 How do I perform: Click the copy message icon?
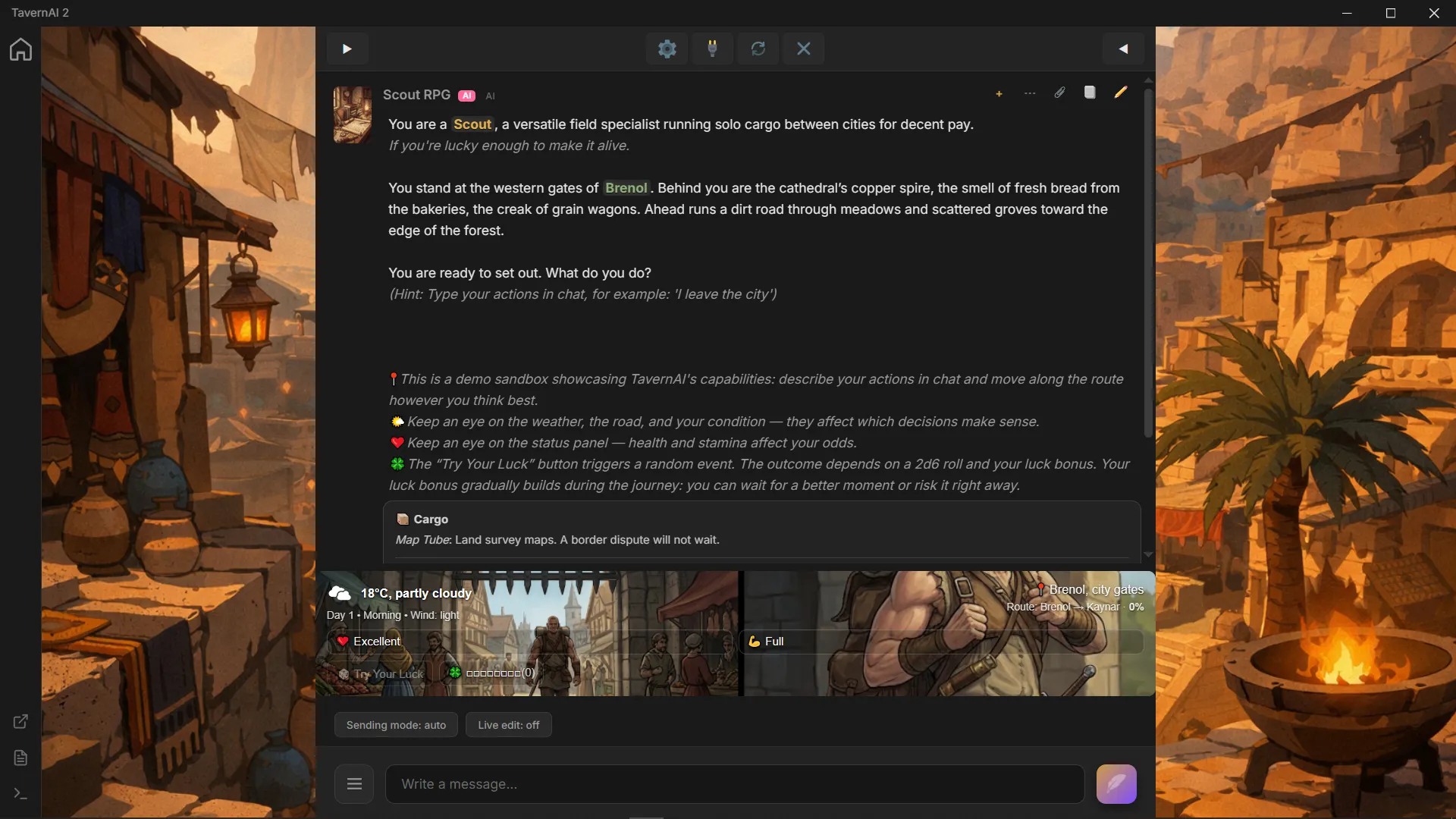(x=1090, y=93)
